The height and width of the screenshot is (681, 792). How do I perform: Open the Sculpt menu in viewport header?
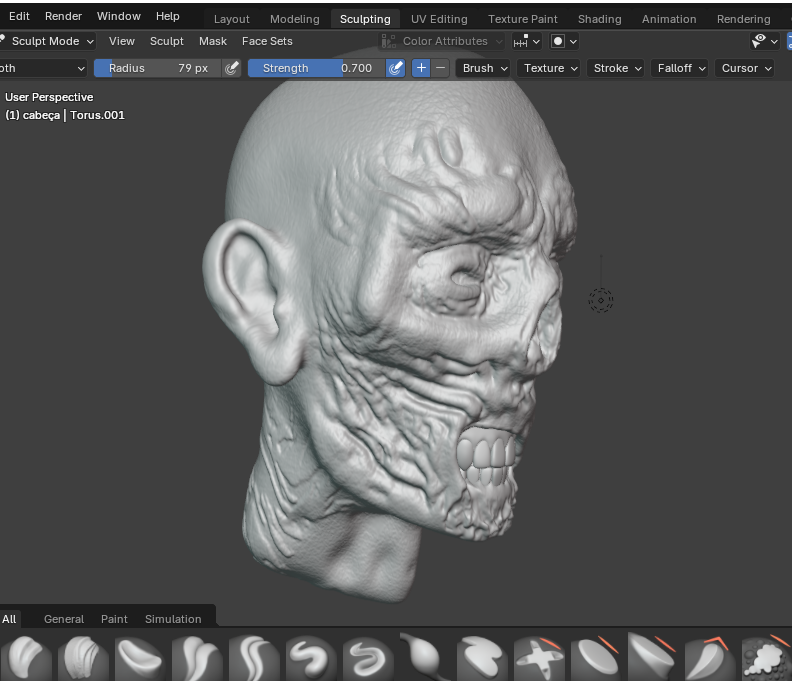(167, 41)
